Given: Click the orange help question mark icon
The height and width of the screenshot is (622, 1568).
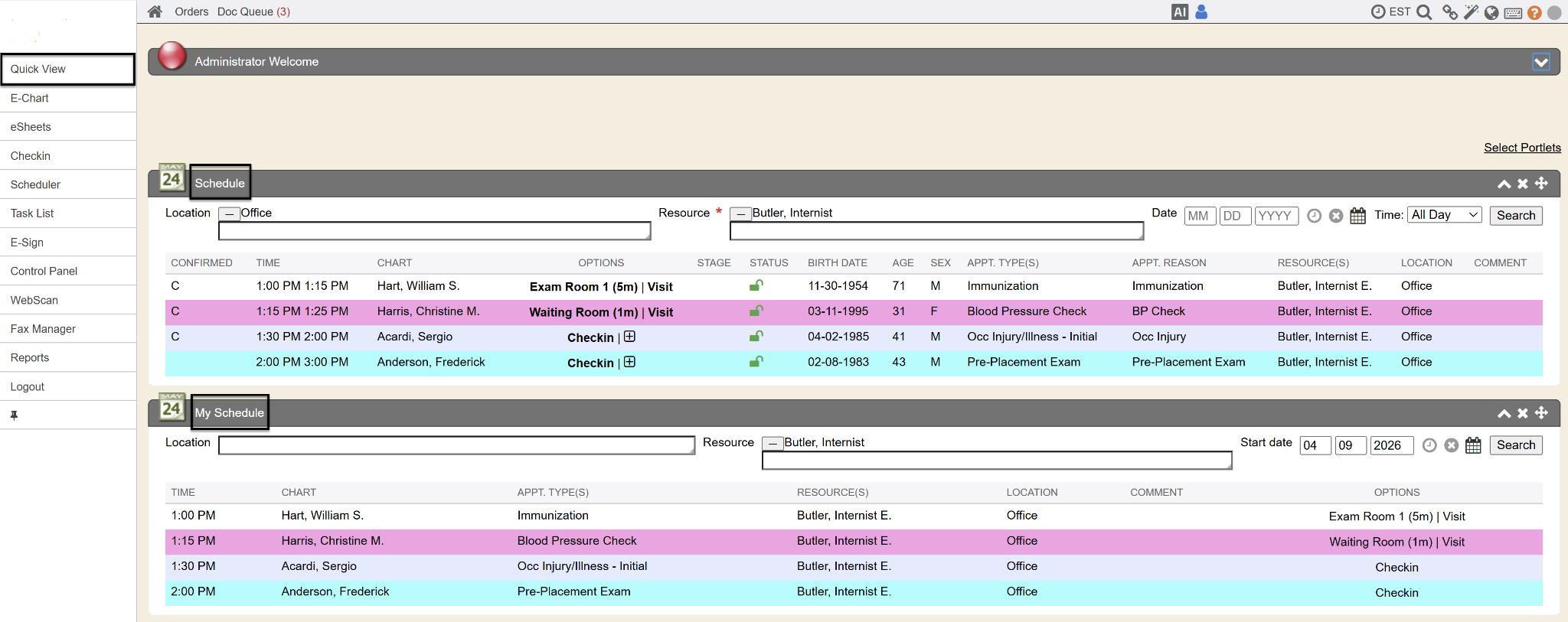Looking at the screenshot, I should tap(1534, 13).
